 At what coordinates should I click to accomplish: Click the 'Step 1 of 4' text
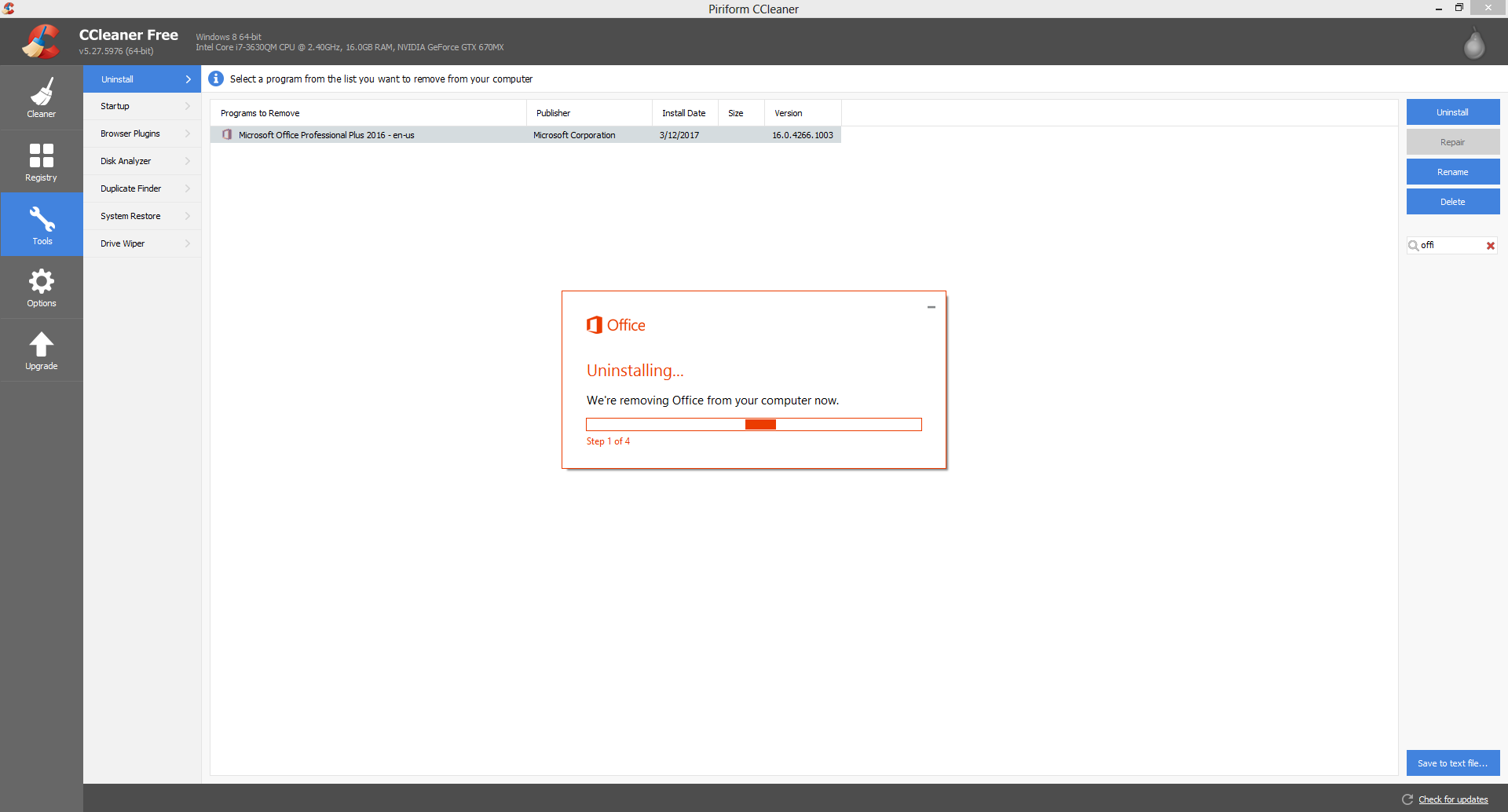pyautogui.click(x=608, y=441)
